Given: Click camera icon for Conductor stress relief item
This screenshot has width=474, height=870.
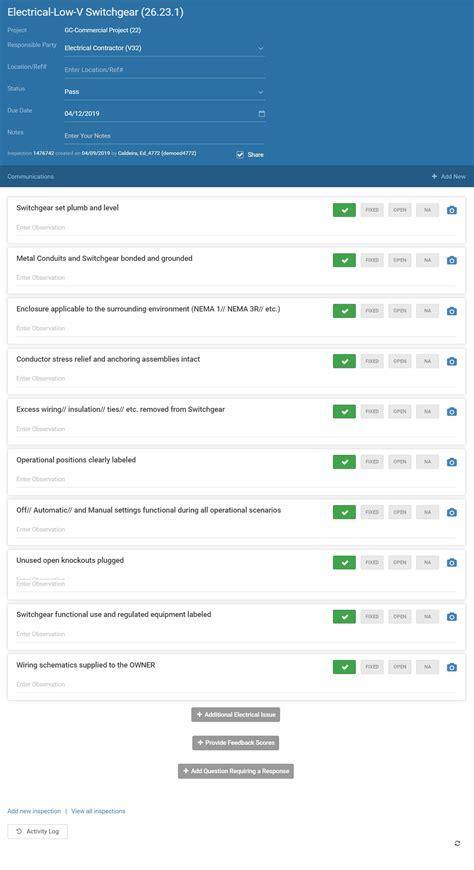Looking at the screenshot, I should pyautogui.click(x=452, y=361).
